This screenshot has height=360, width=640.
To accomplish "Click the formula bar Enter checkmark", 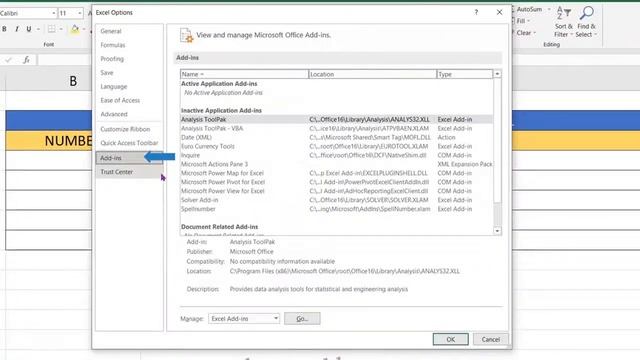I will [x=8, y=60].
